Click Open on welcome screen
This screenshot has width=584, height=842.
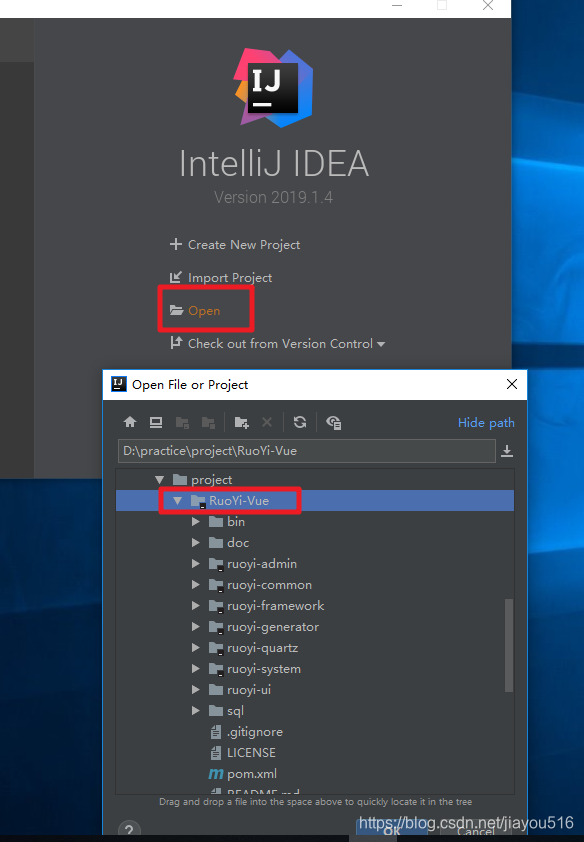195,311
